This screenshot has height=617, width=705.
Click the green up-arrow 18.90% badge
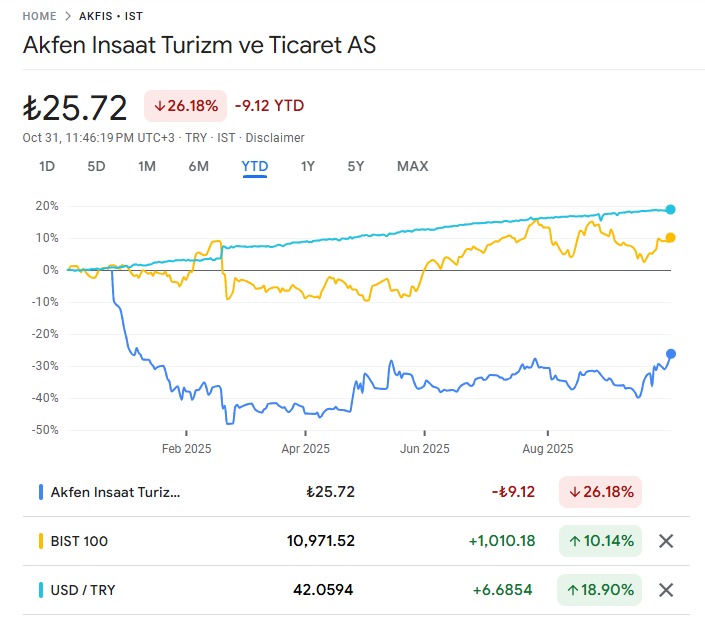(600, 590)
